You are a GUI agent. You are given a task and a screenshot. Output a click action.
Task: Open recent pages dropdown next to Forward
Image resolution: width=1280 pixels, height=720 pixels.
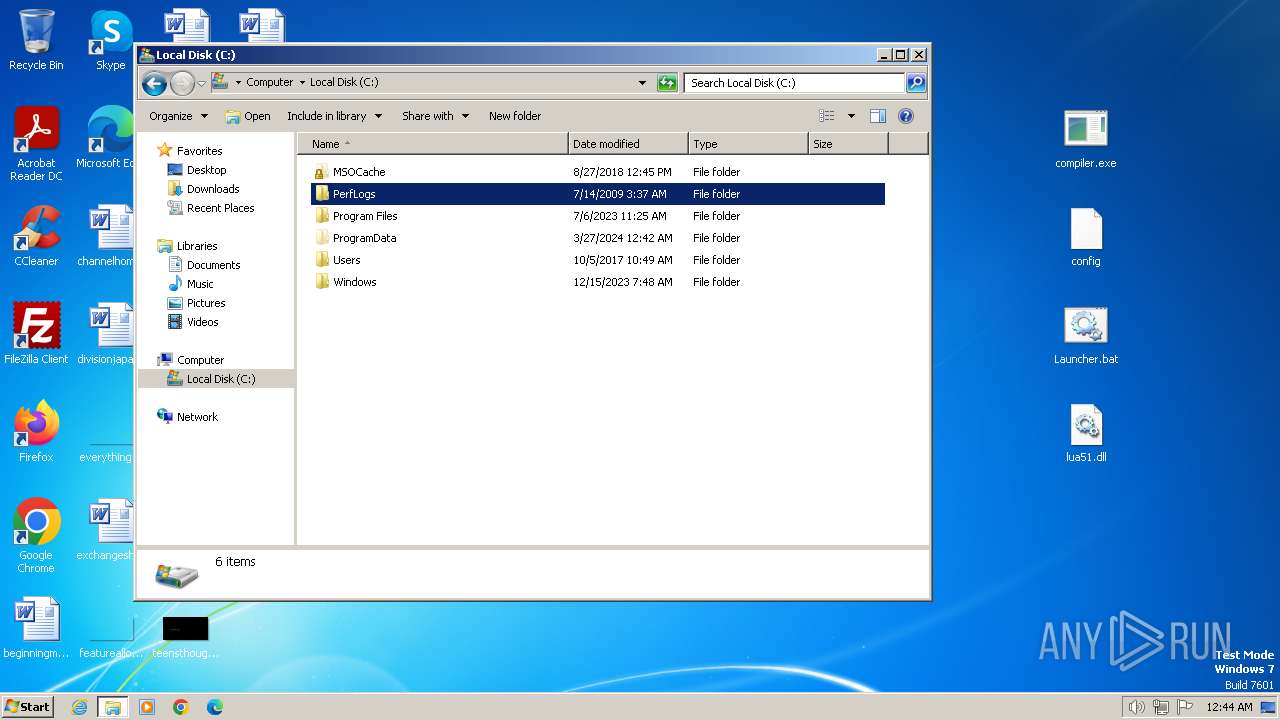pyautogui.click(x=201, y=83)
